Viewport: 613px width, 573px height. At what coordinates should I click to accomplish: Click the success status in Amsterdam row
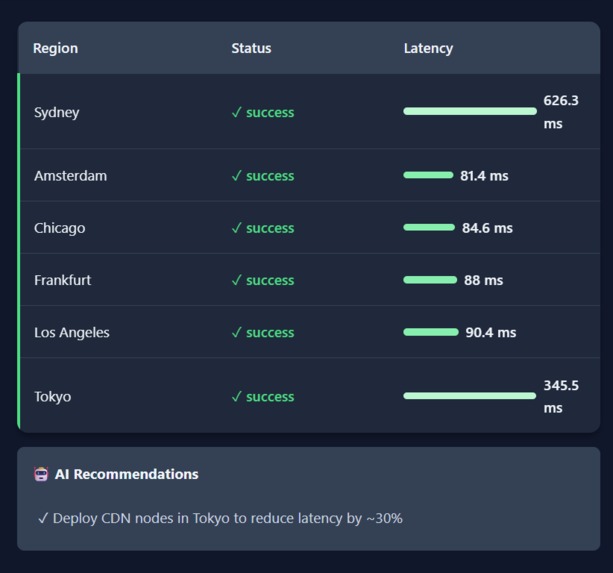(x=263, y=176)
